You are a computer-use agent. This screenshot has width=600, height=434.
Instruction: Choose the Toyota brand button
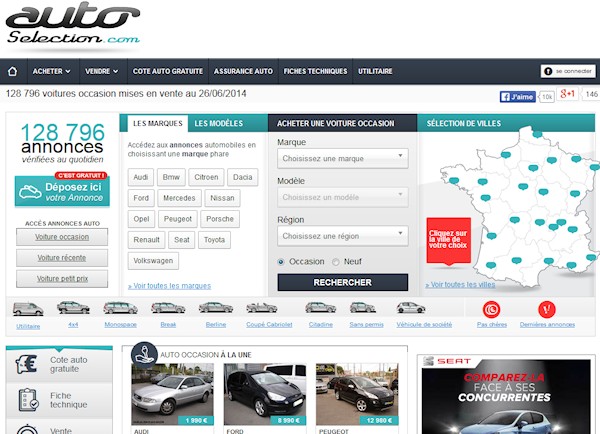pos(214,240)
